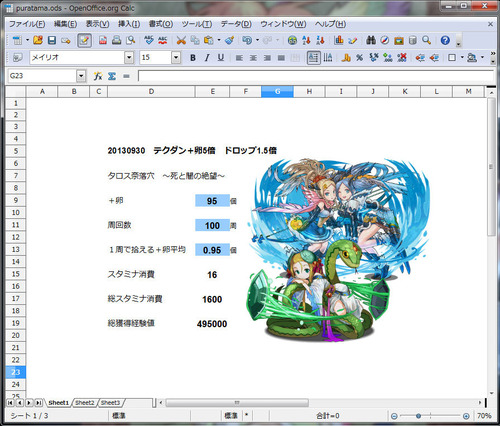Toggle Italic formatting

[207, 58]
